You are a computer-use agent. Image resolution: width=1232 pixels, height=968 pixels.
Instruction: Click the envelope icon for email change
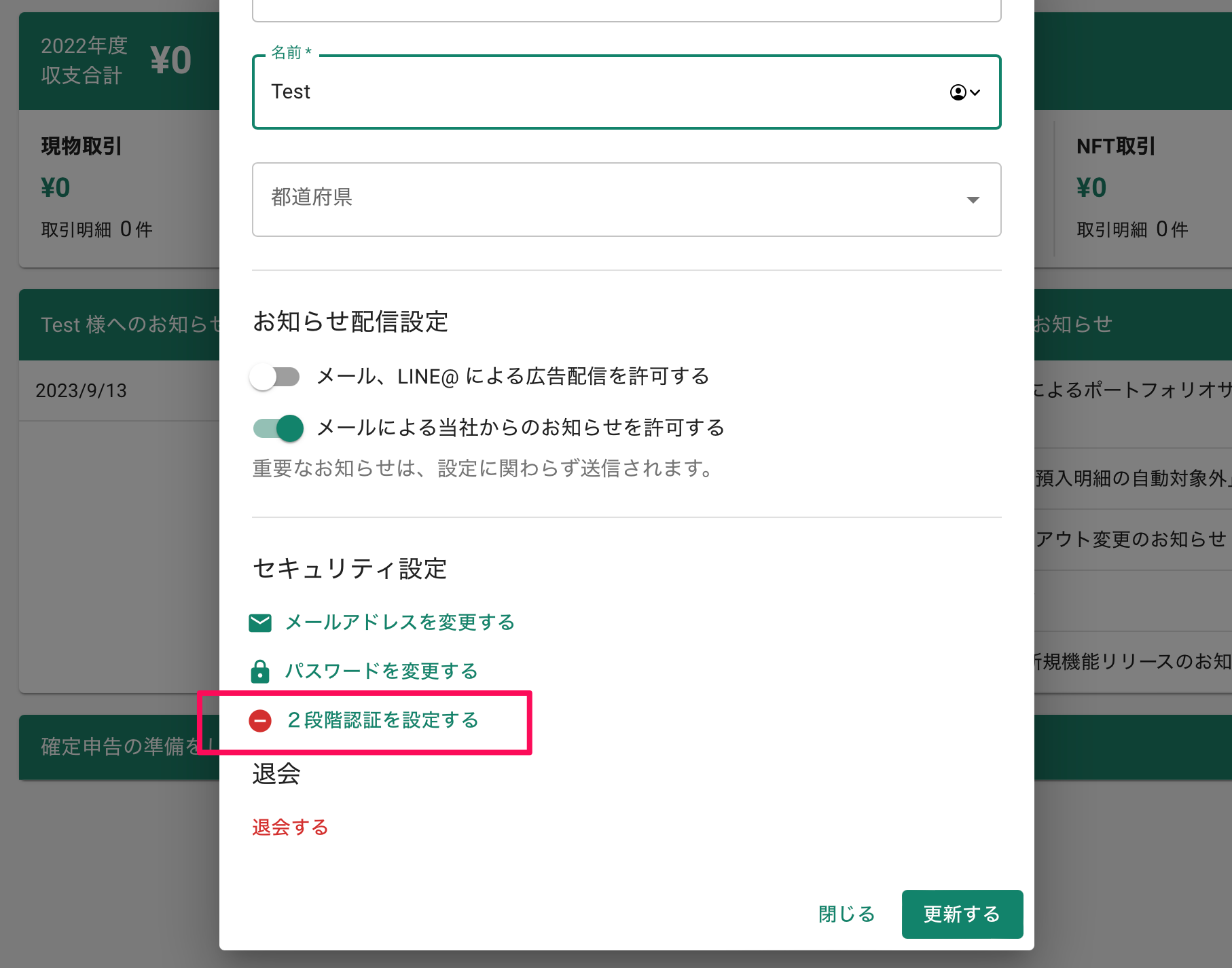coord(260,622)
